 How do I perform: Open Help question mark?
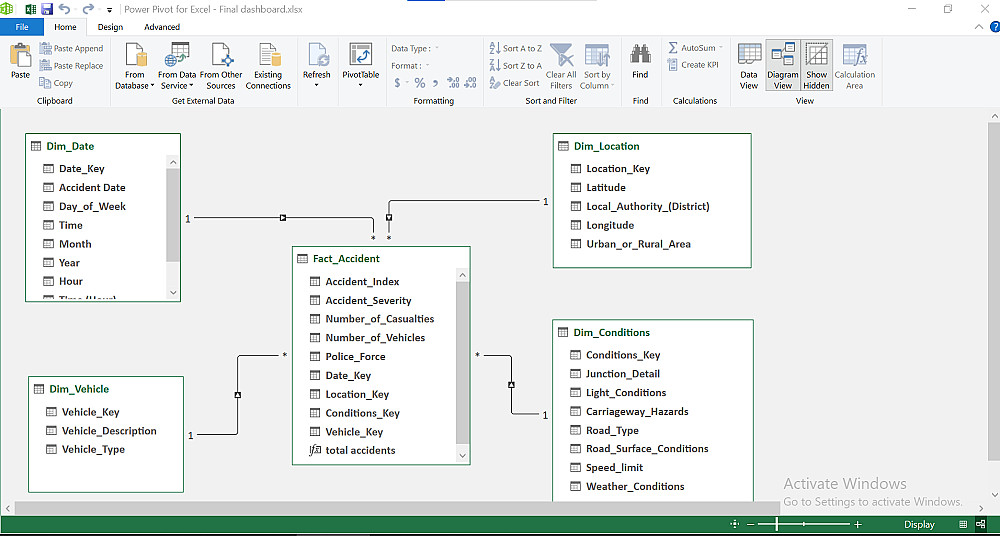(994, 26)
